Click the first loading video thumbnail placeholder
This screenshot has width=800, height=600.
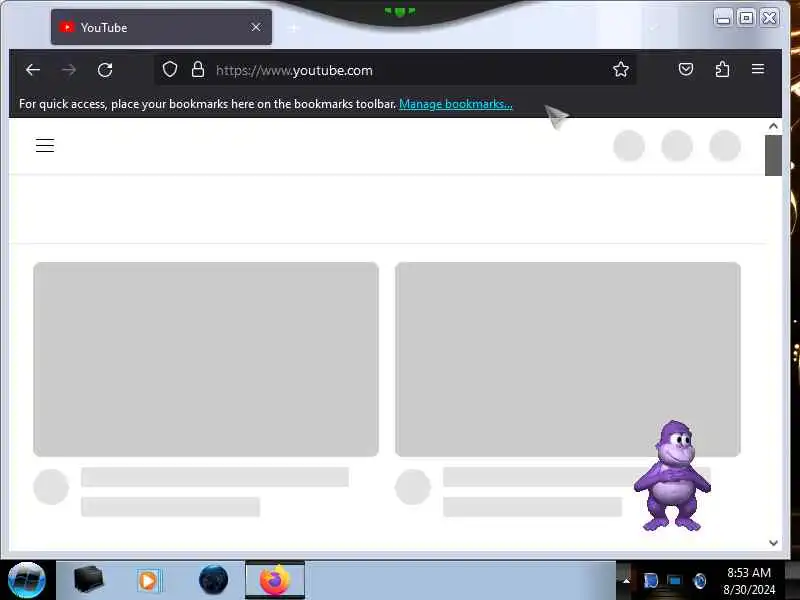click(x=206, y=359)
